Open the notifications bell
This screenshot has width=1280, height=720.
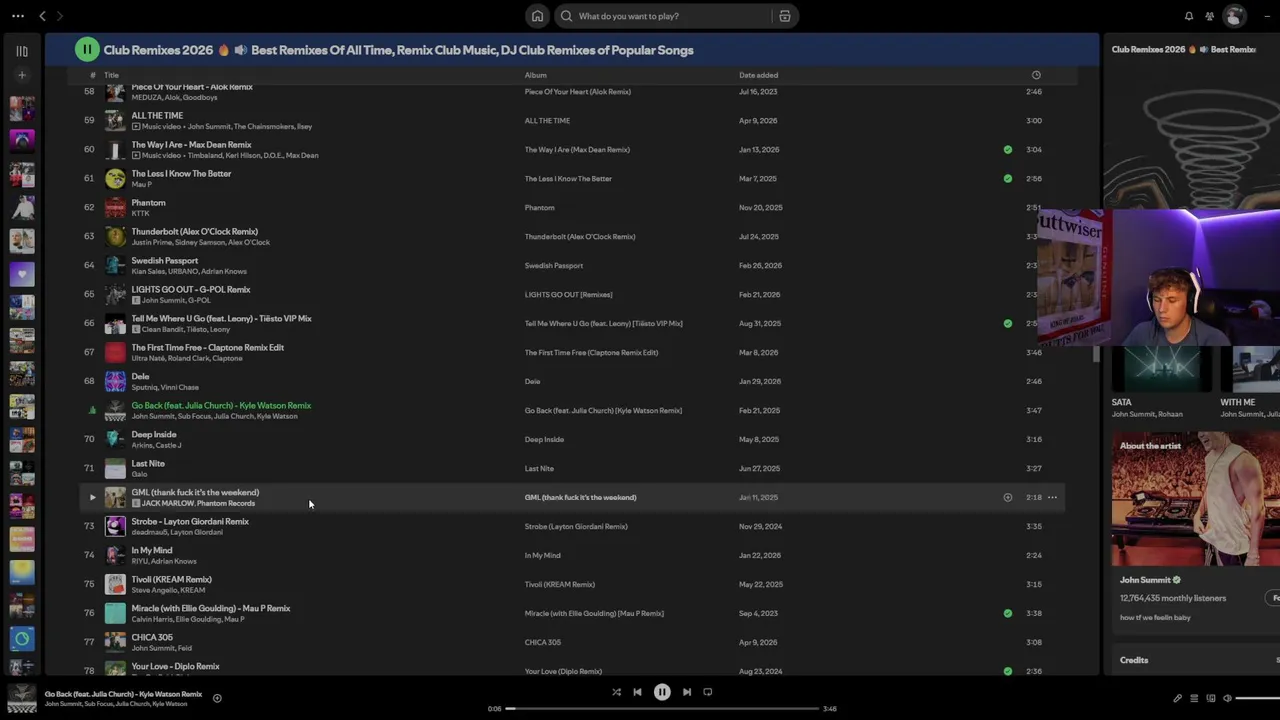tap(1189, 16)
